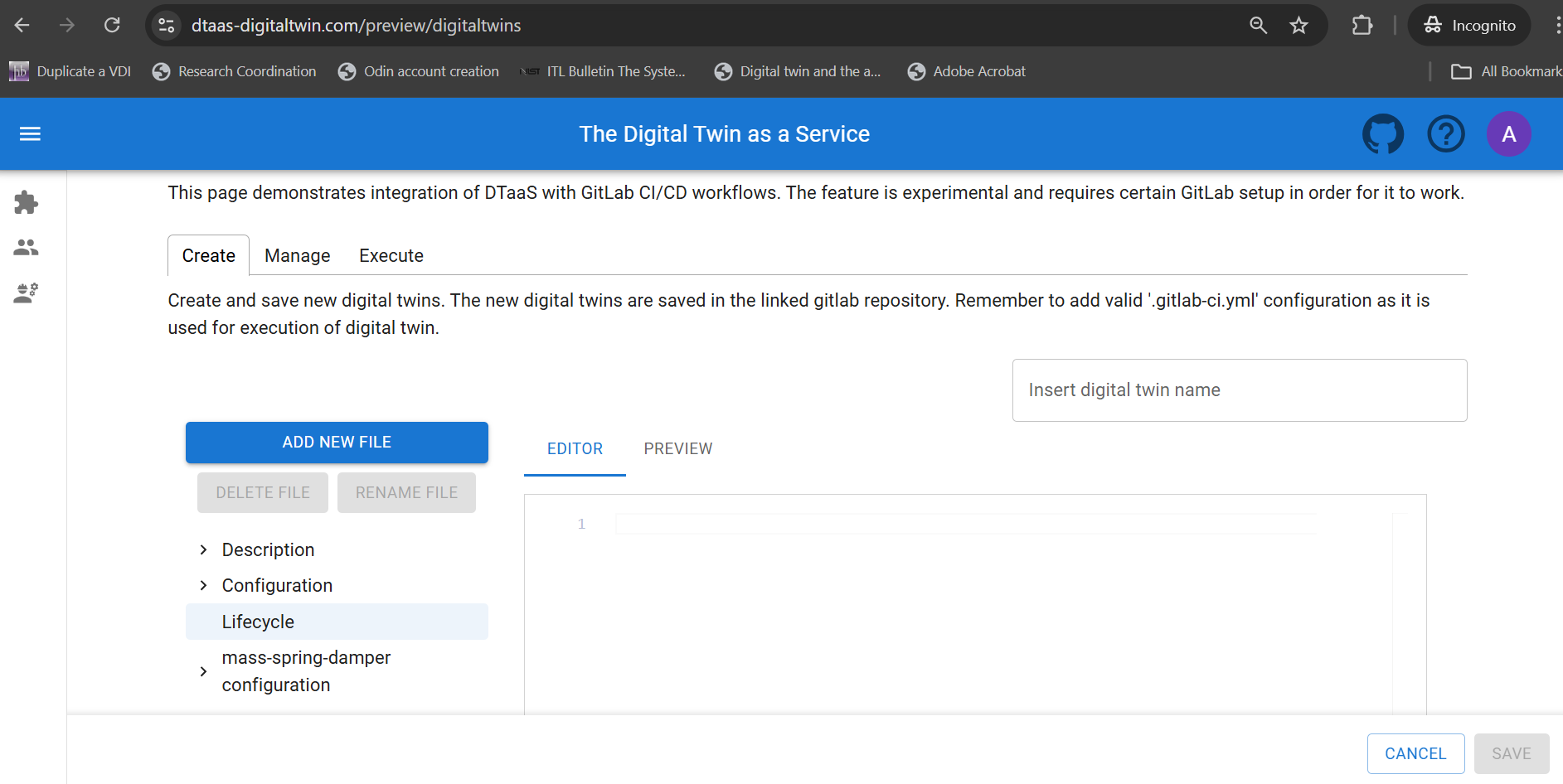
Task: Open the browser extensions puzzle icon
Action: click(x=1362, y=26)
